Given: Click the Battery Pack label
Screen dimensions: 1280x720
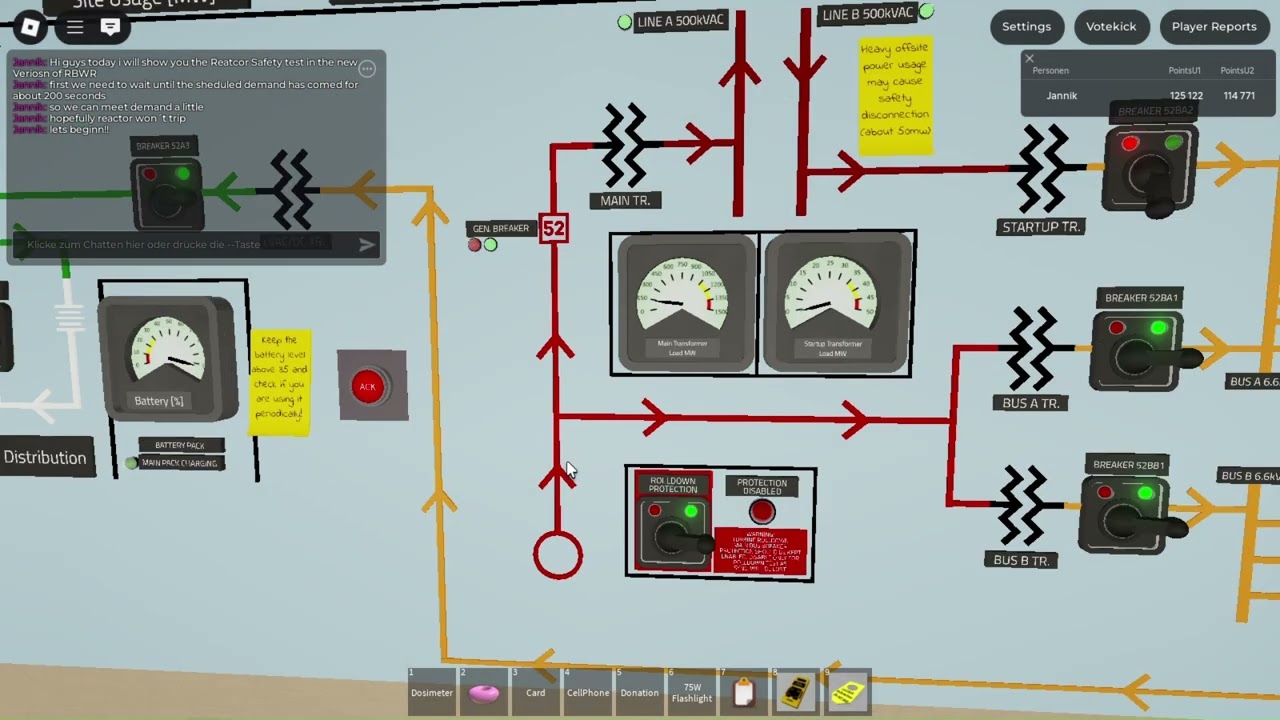Looking at the screenshot, I should click(x=180, y=445).
